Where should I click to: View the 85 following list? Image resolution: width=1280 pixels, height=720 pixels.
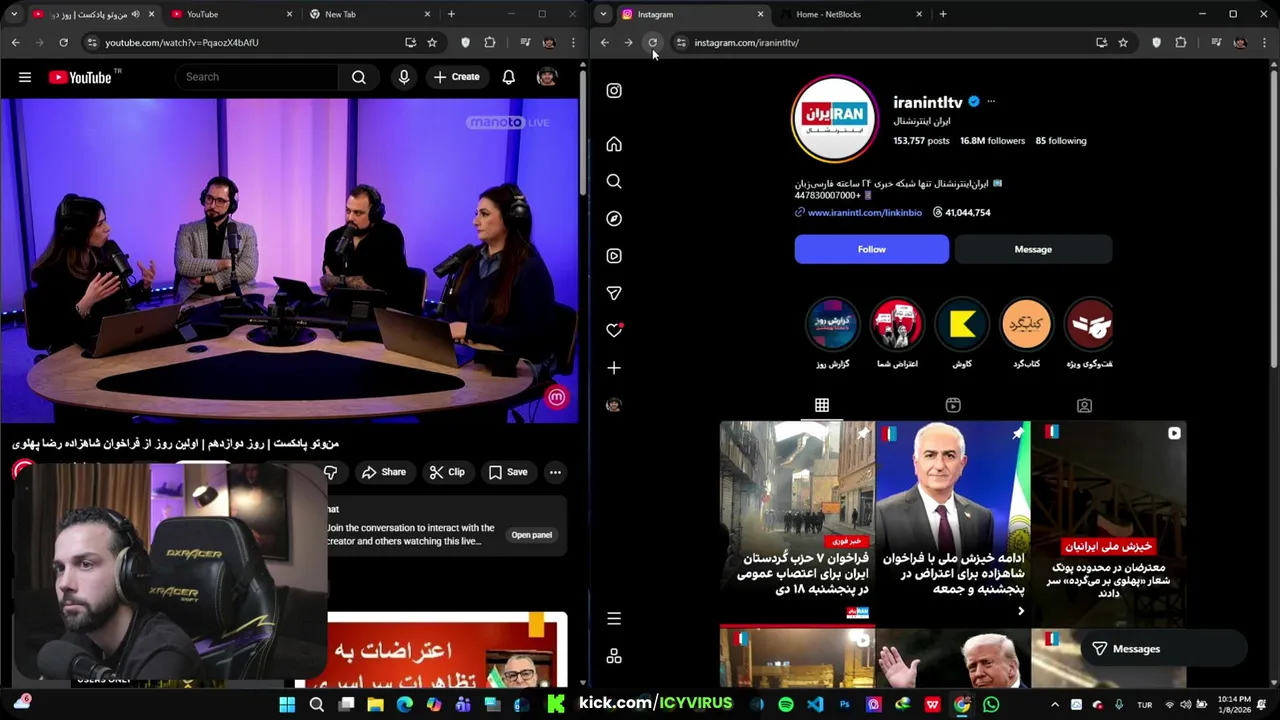click(1061, 141)
